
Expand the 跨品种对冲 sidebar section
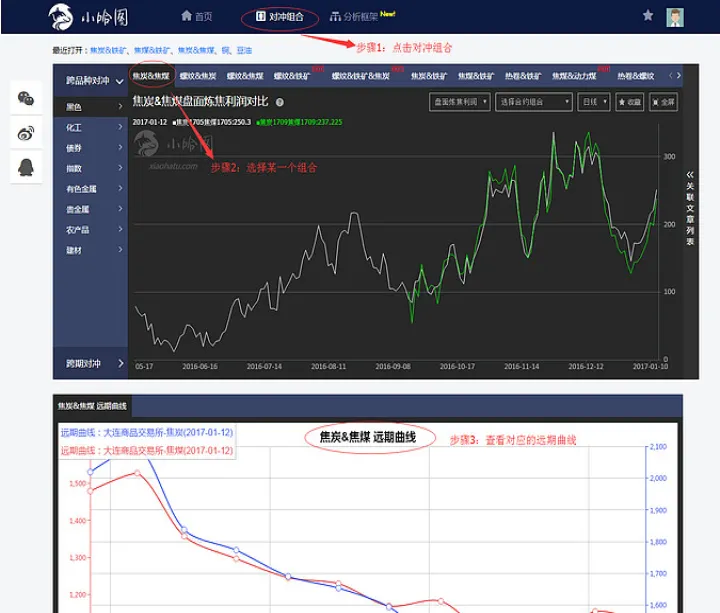(x=91, y=81)
